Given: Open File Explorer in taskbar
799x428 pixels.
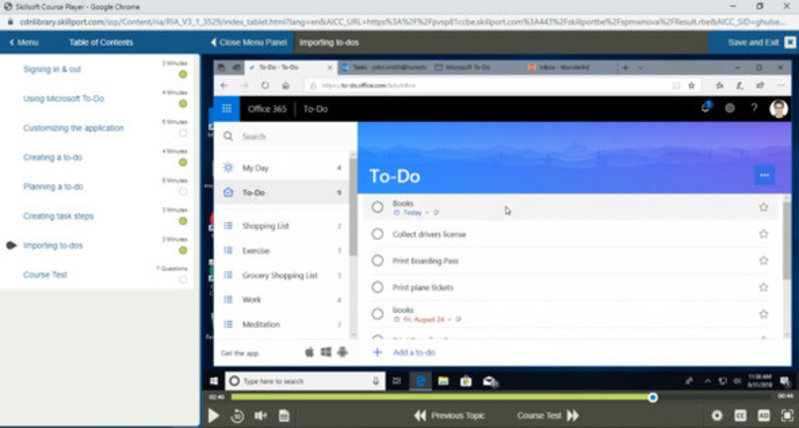Looking at the screenshot, I should pos(443,381).
